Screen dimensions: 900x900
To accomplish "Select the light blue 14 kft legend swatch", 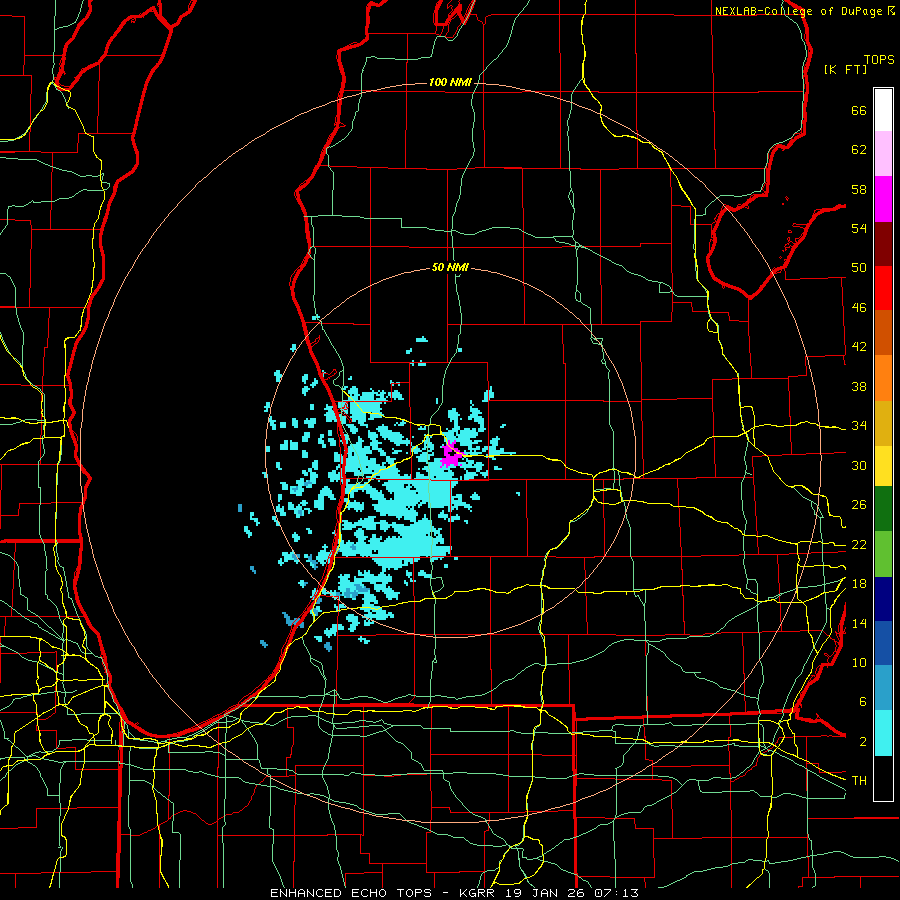I will [883, 688].
